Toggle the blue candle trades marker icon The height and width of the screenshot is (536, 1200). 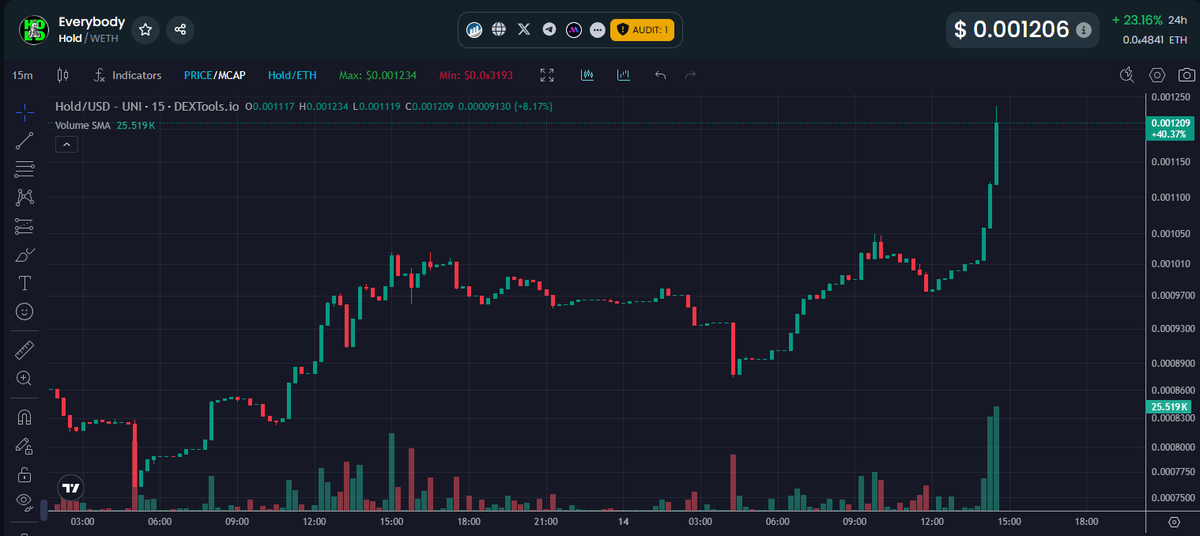(x=587, y=75)
